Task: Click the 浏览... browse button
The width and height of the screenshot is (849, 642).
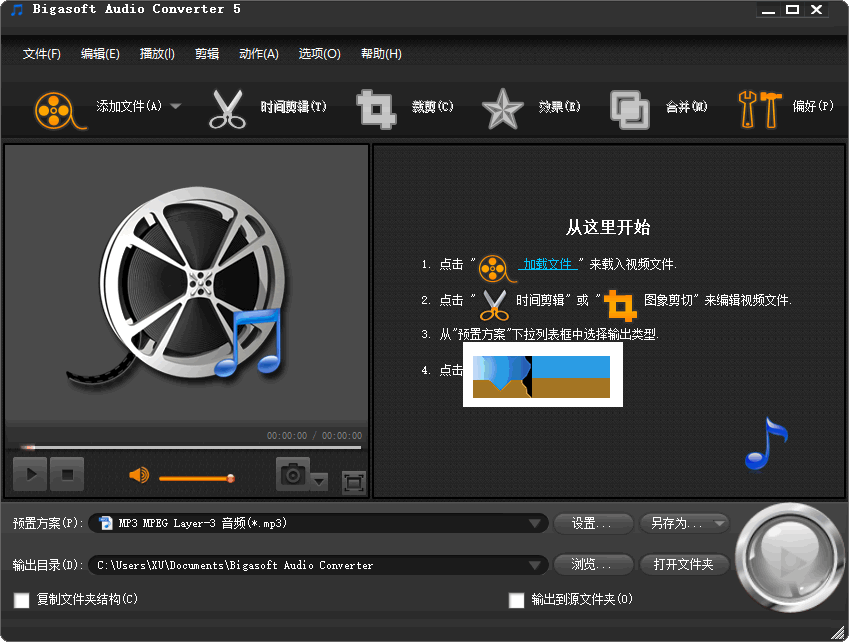Action: tap(593, 565)
